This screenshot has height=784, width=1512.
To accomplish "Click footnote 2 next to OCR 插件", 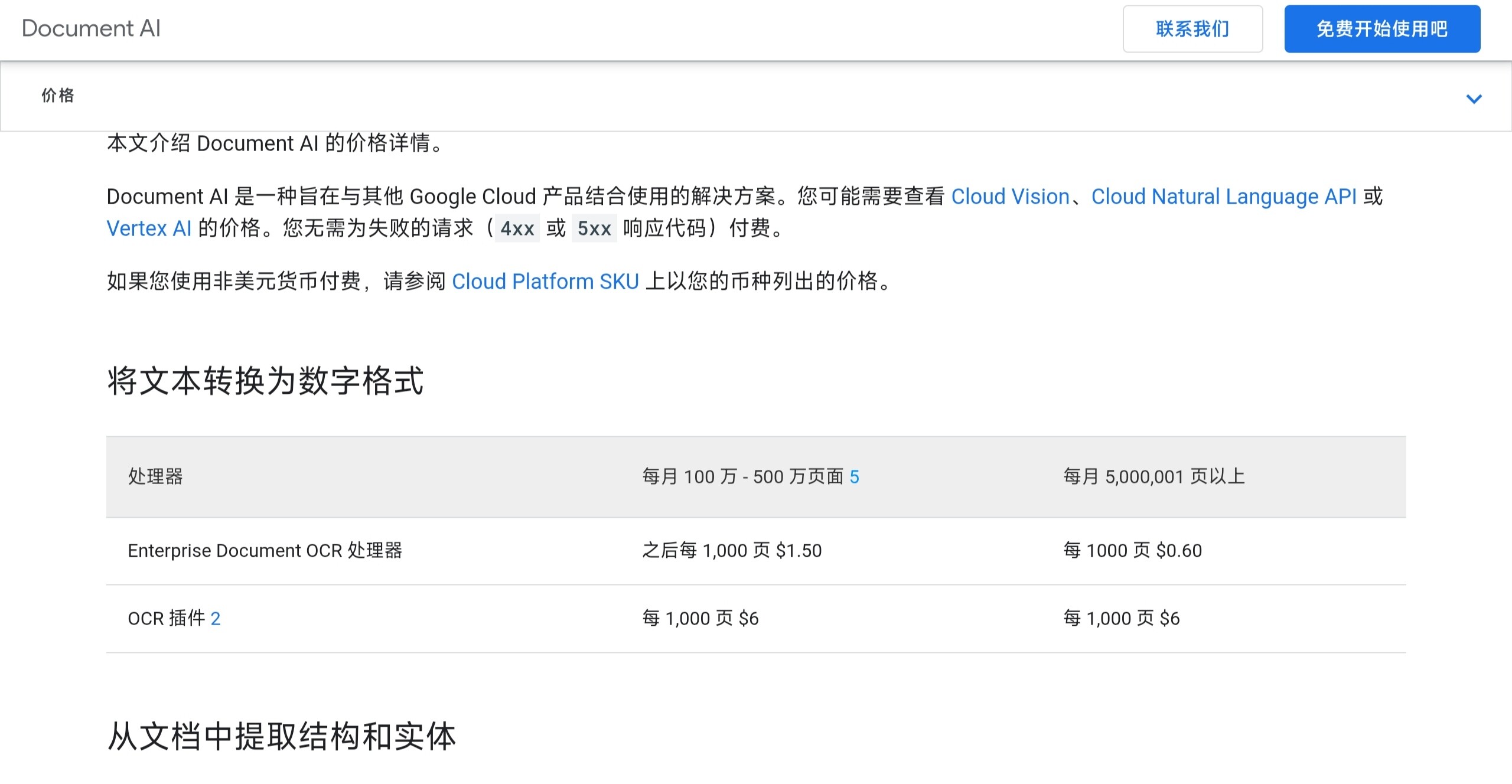I will 216,618.
